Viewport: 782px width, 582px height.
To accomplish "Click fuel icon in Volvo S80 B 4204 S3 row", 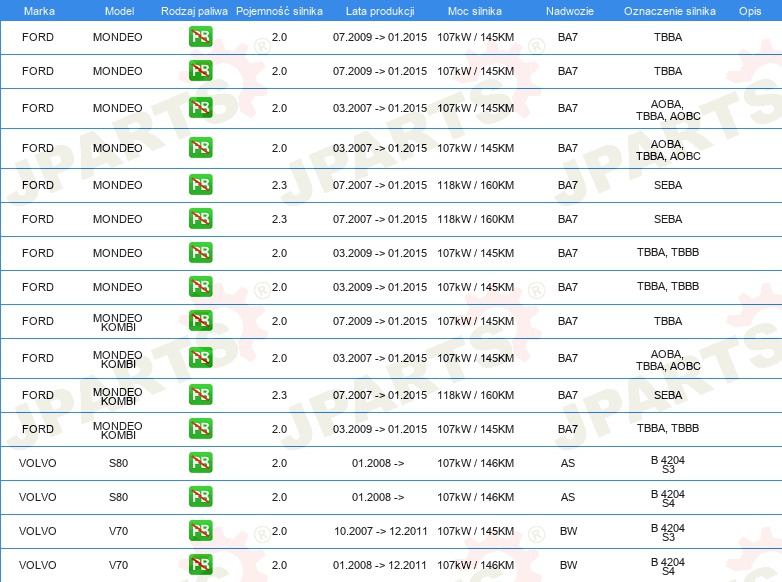I will pyautogui.click(x=200, y=462).
